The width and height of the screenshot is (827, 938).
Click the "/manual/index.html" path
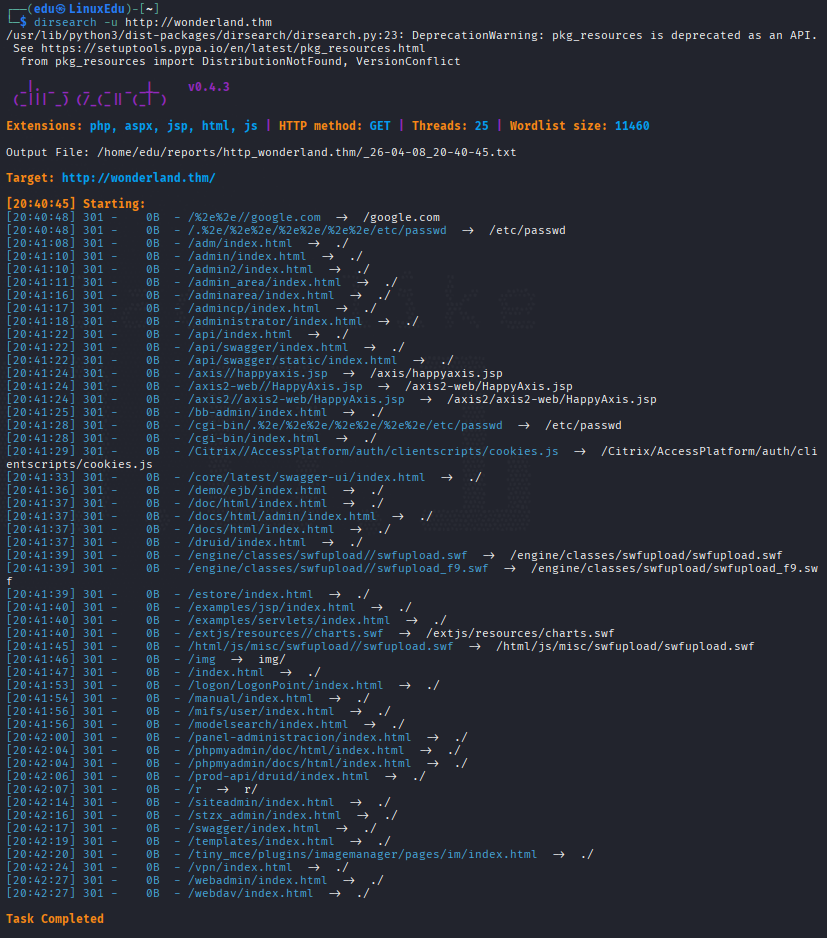[x=251, y=698]
